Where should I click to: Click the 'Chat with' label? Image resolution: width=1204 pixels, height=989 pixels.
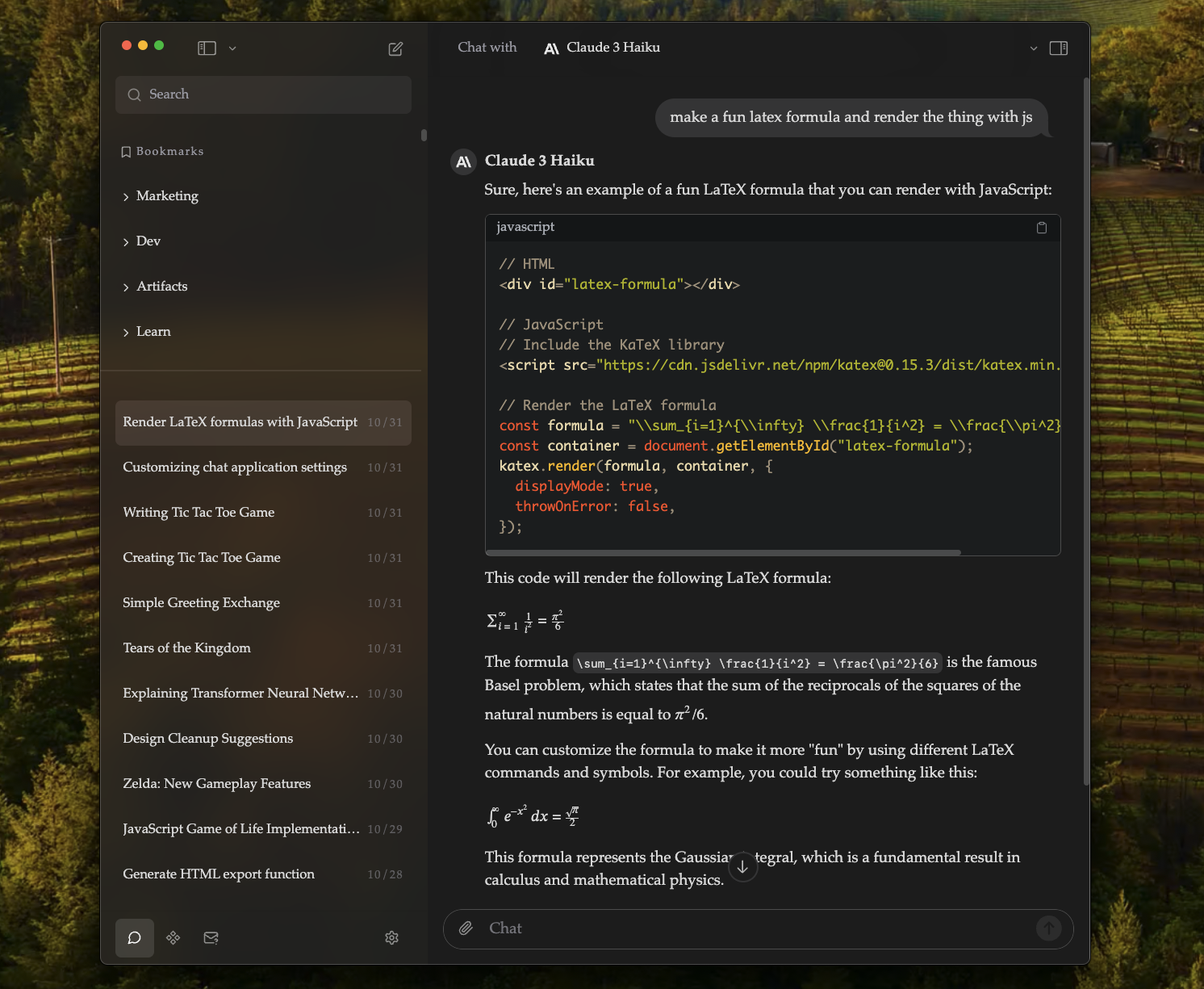tap(487, 48)
